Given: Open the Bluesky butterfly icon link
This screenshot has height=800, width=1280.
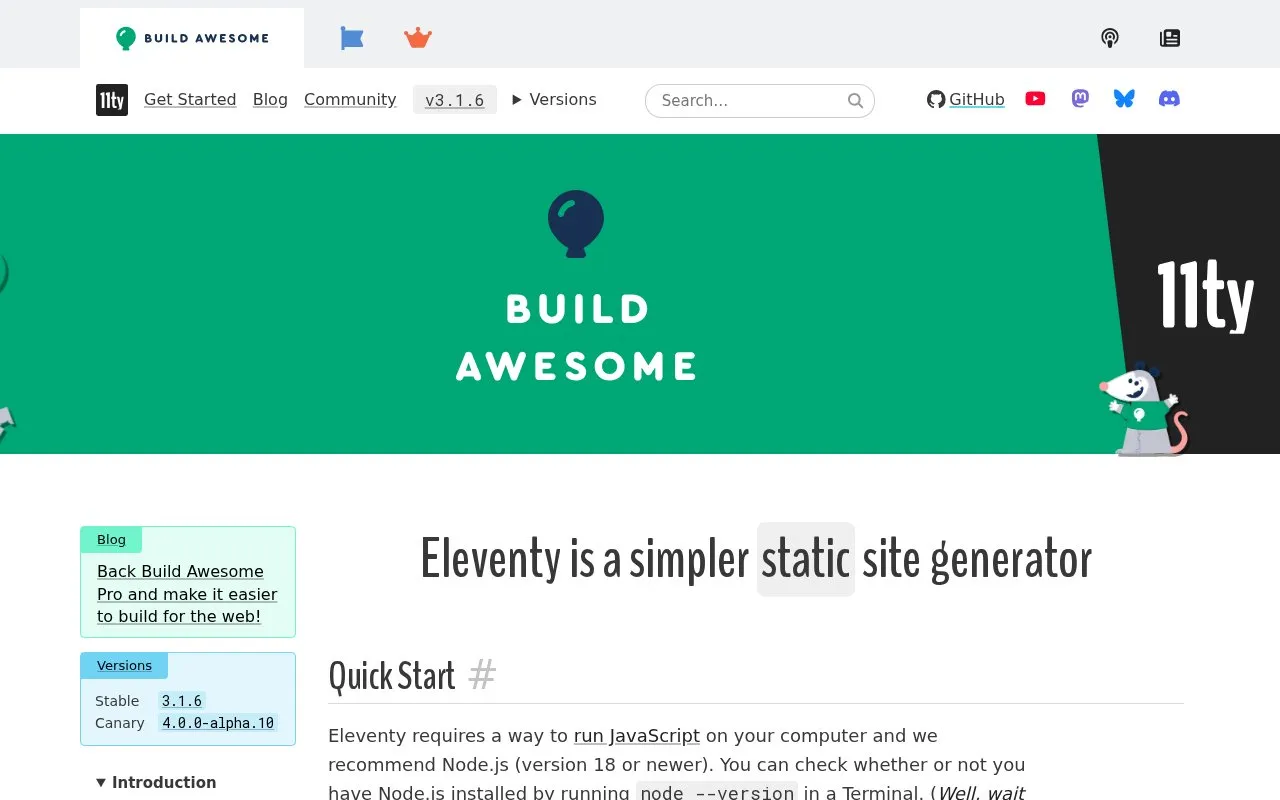Looking at the screenshot, I should (1124, 98).
